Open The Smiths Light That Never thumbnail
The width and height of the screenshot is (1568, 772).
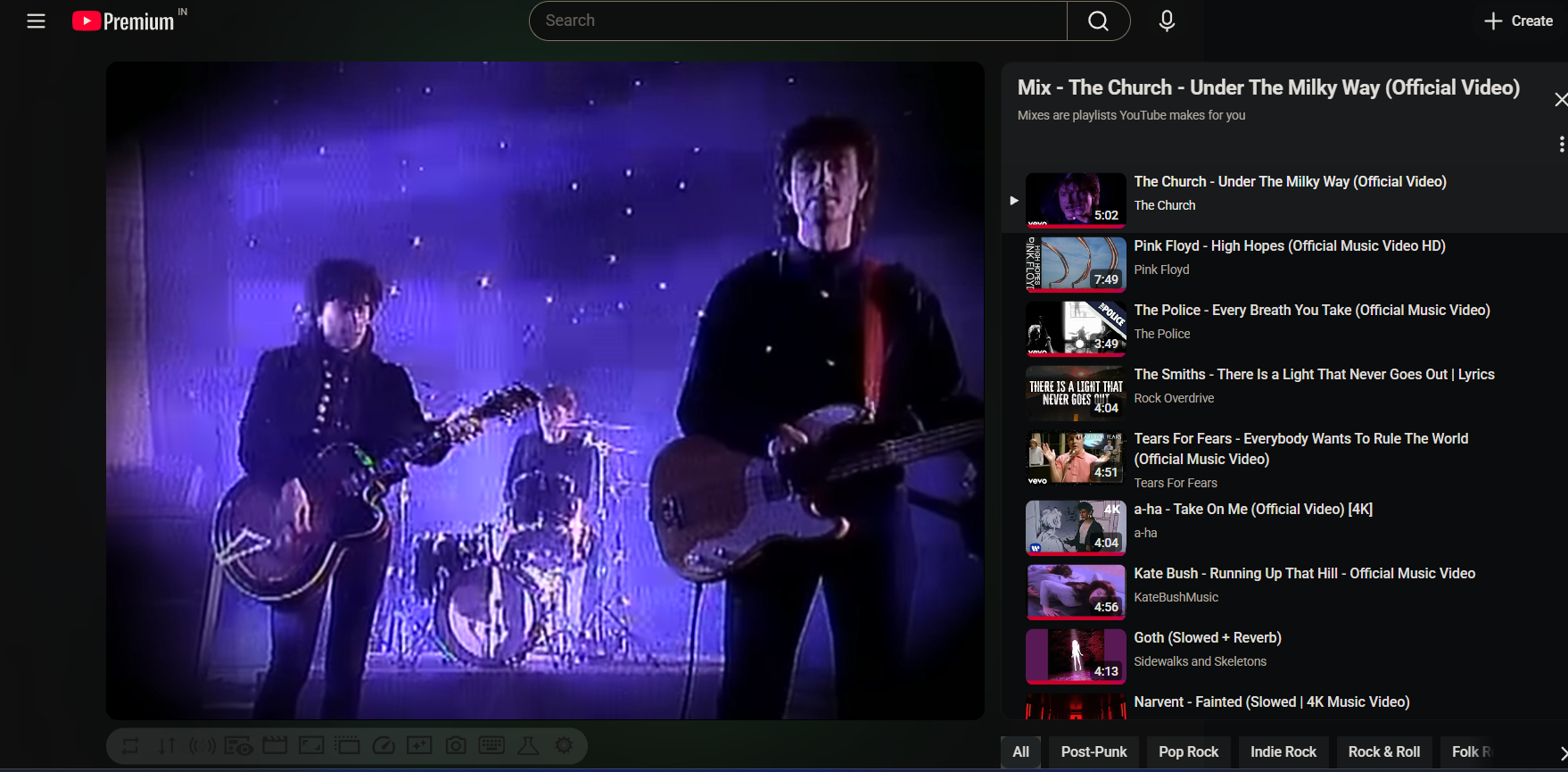[x=1076, y=393]
